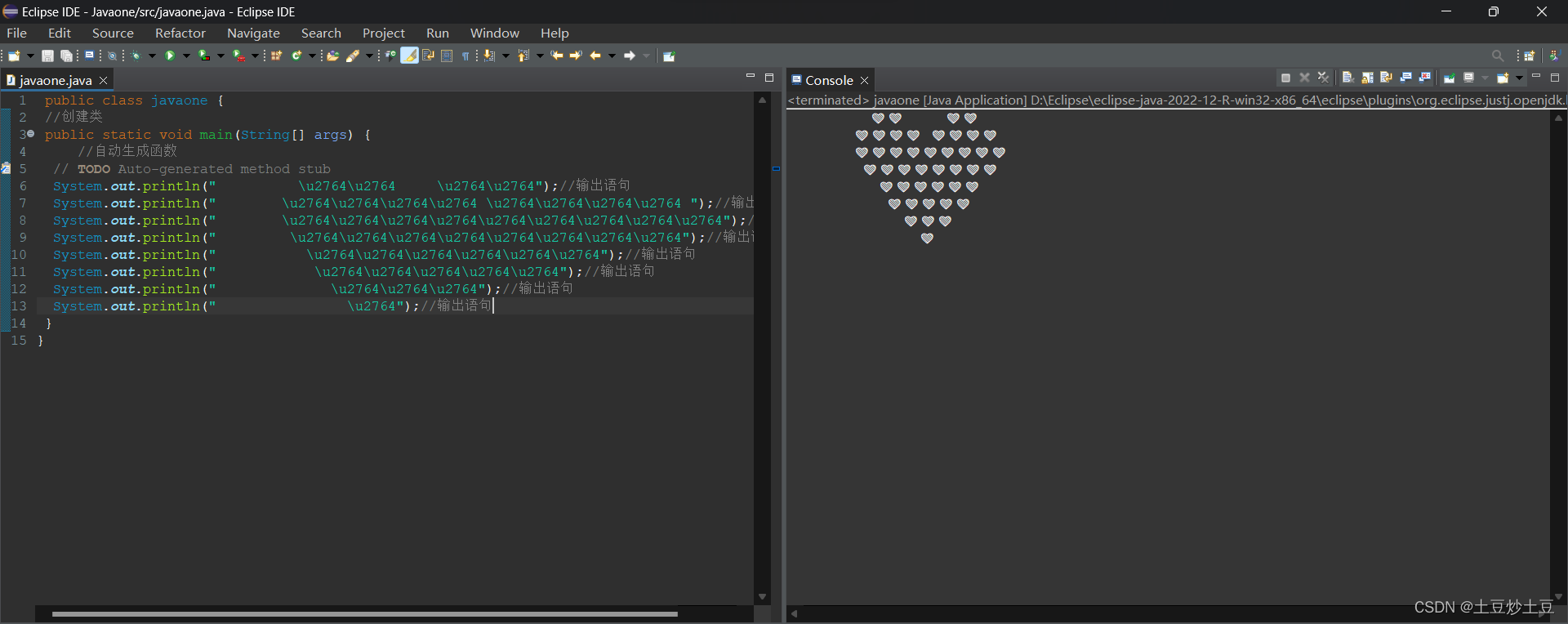Open the Source menu
The width and height of the screenshot is (1568, 624).
click(113, 33)
